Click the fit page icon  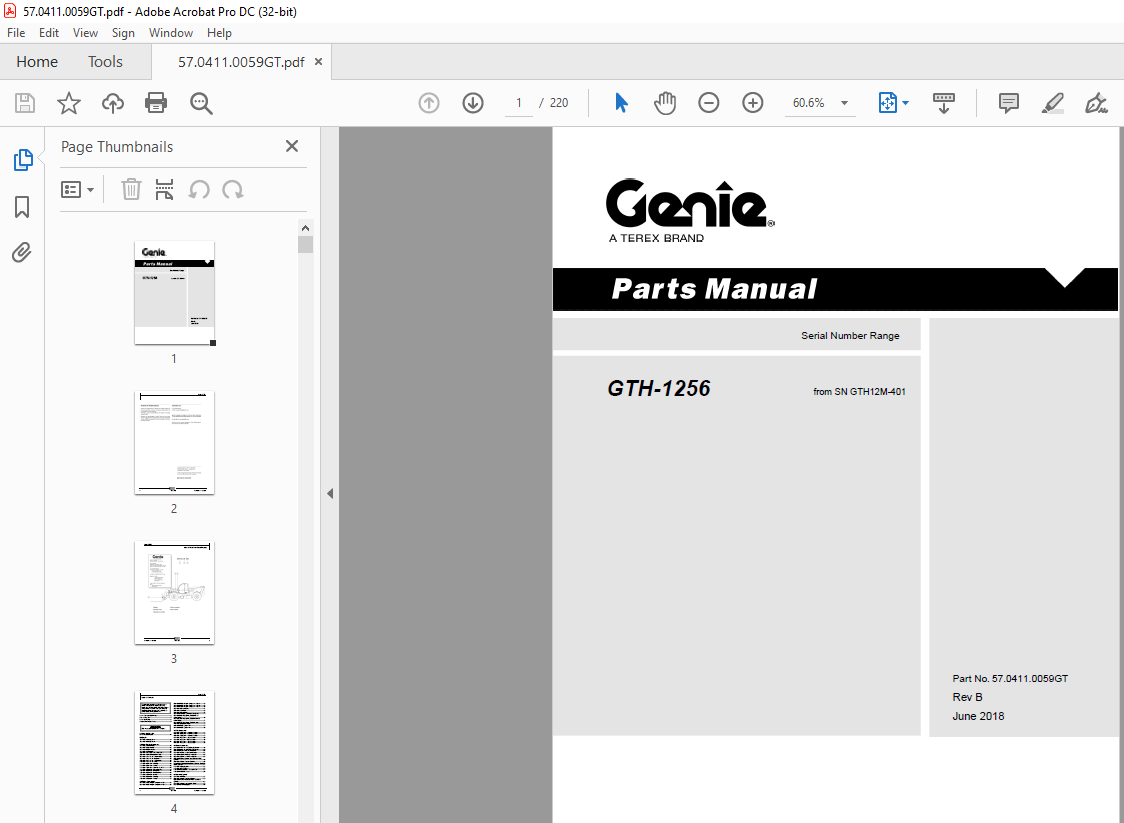(x=887, y=103)
